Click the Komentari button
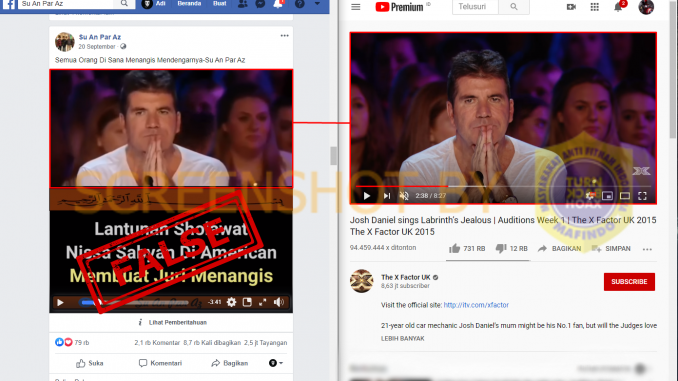 [x=160, y=363]
